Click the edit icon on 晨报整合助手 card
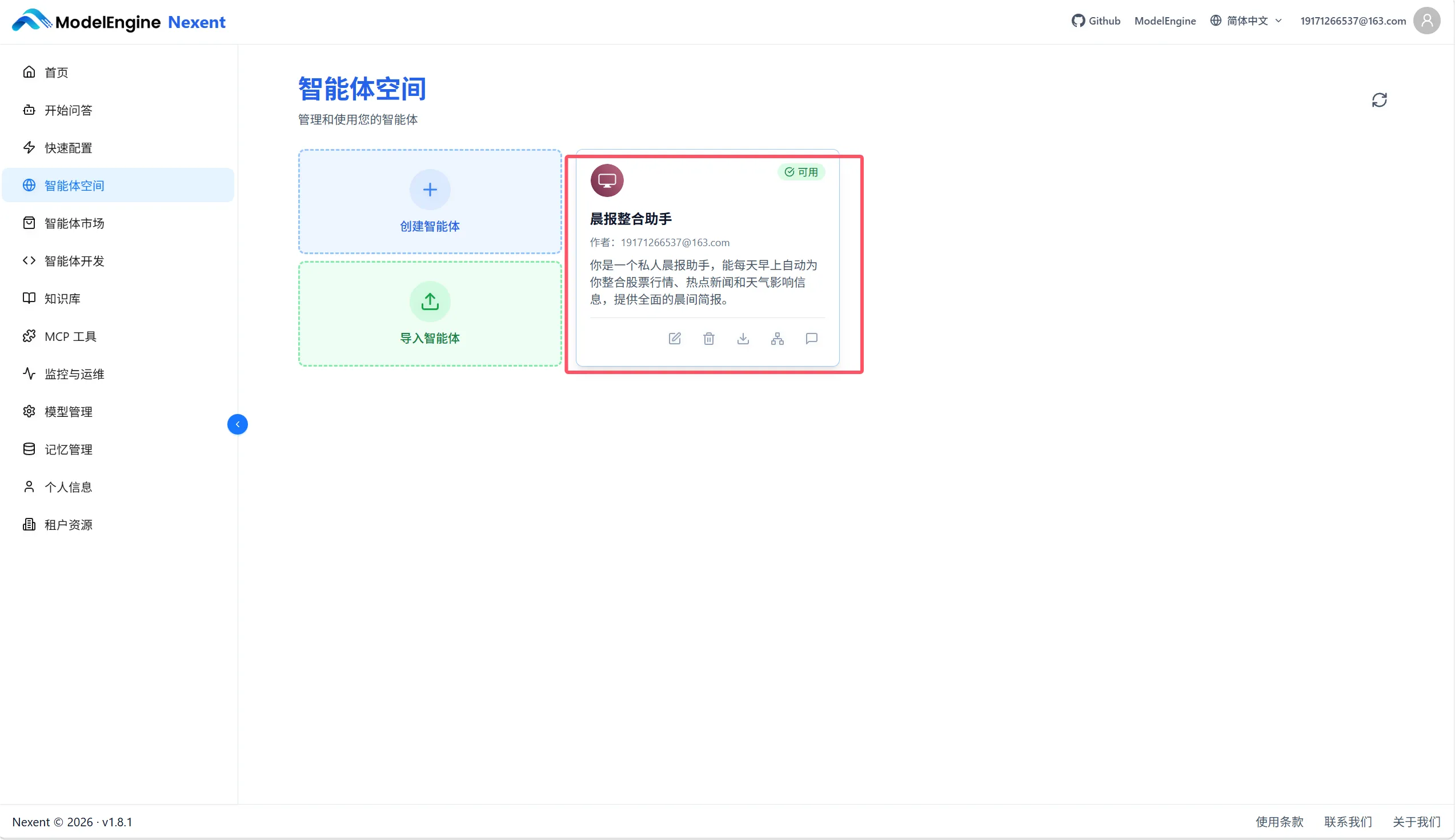Viewport: 1455px width, 840px height. 674,339
